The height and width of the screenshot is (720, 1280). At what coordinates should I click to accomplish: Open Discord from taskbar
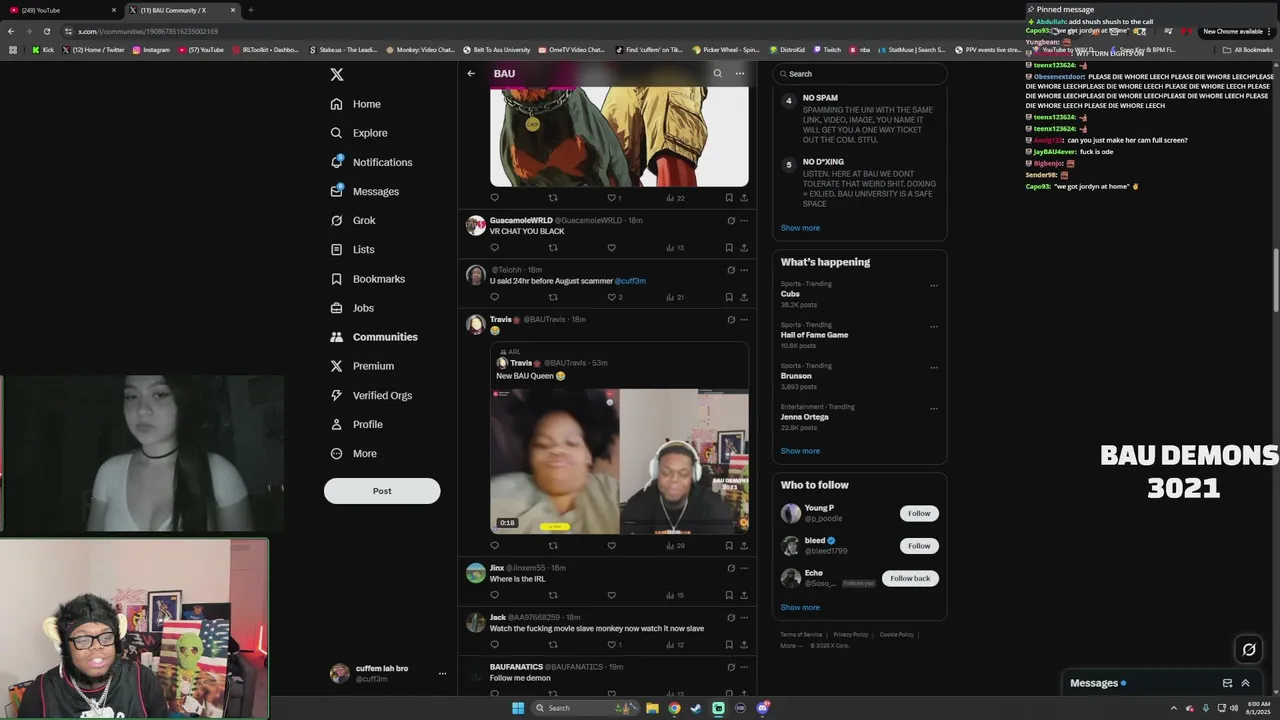point(762,708)
